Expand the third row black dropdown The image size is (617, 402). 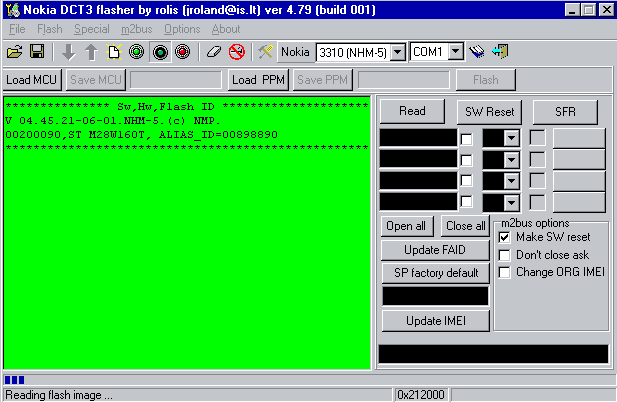pyautogui.click(x=511, y=181)
